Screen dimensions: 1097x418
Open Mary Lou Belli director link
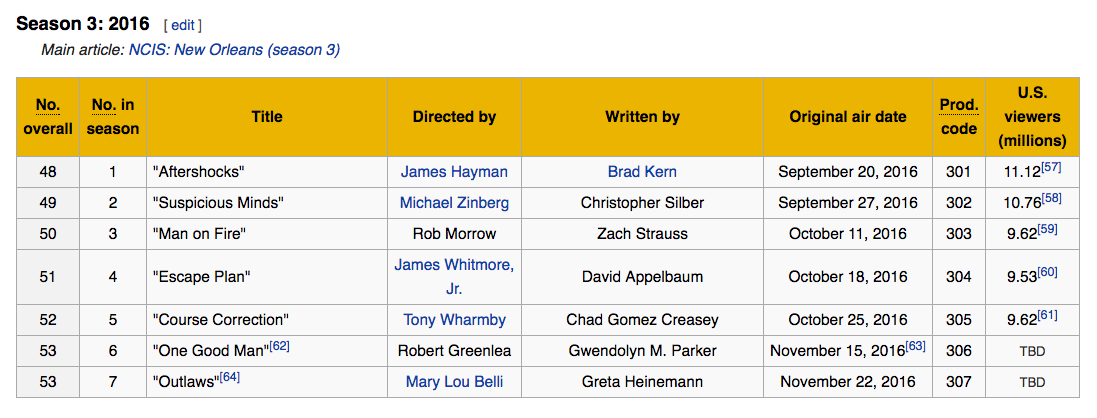[x=454, y=382]
